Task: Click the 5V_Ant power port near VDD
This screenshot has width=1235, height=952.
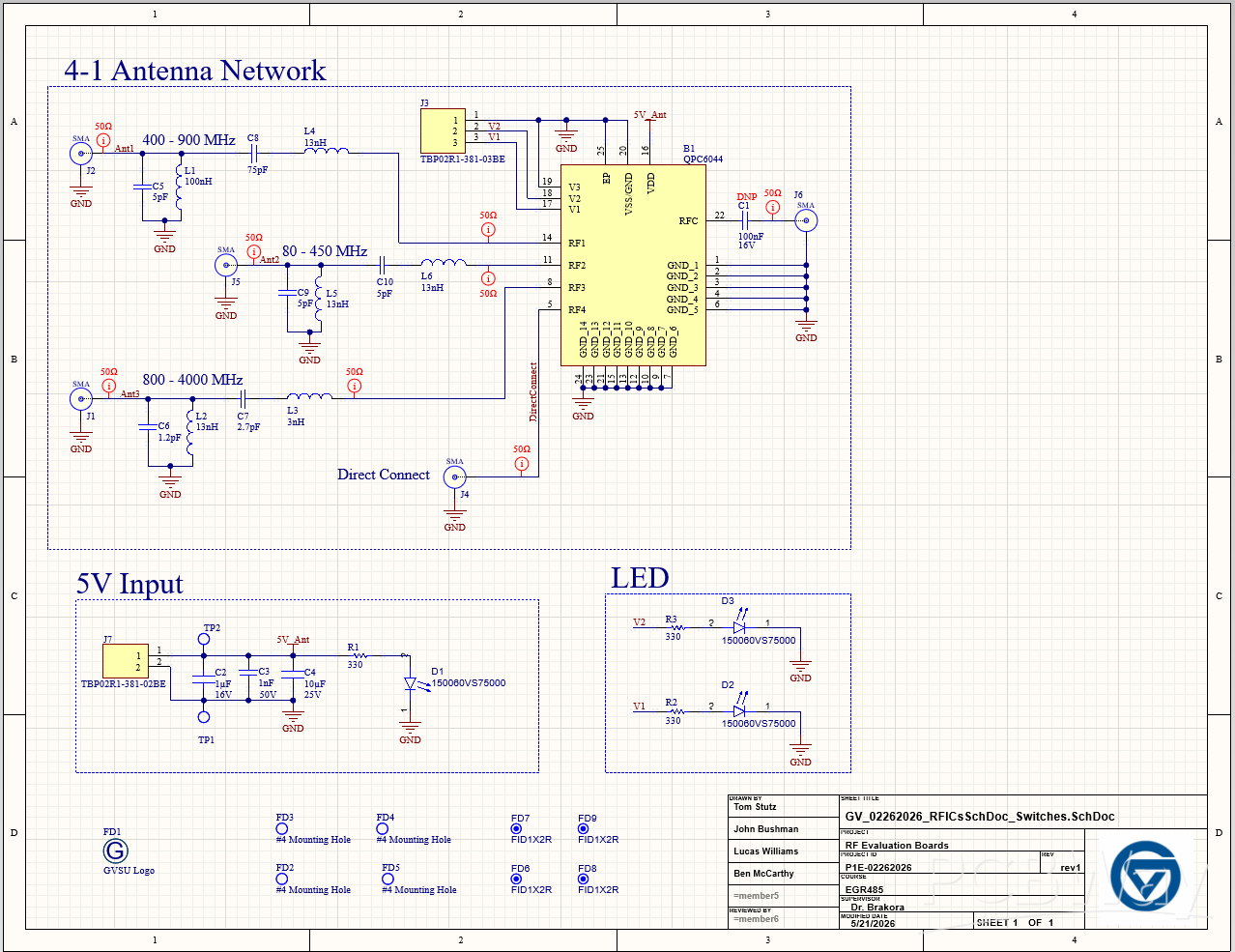Action: [x=650, y=115]
